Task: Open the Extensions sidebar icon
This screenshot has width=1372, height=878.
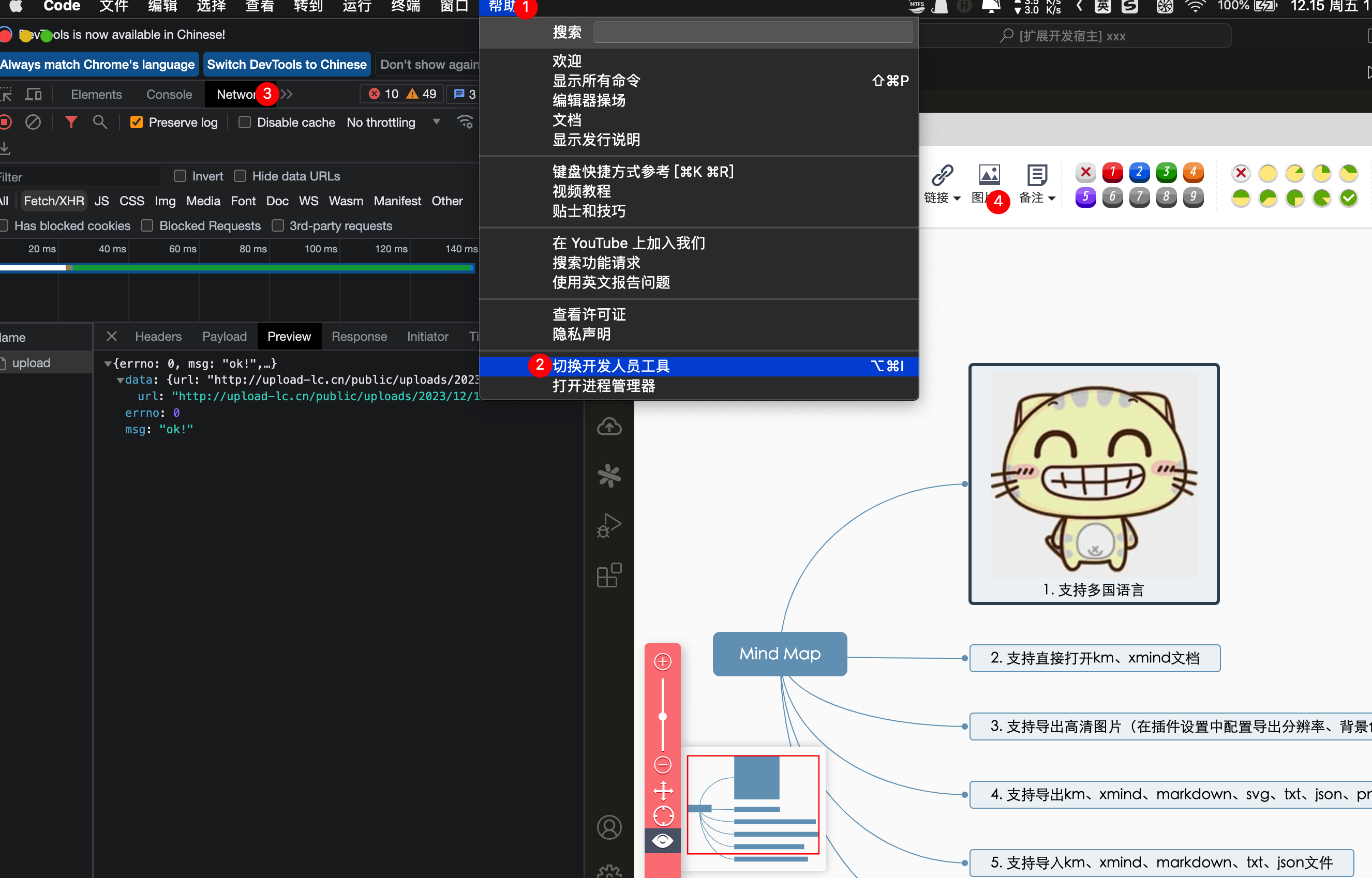Action: [609, 576]
